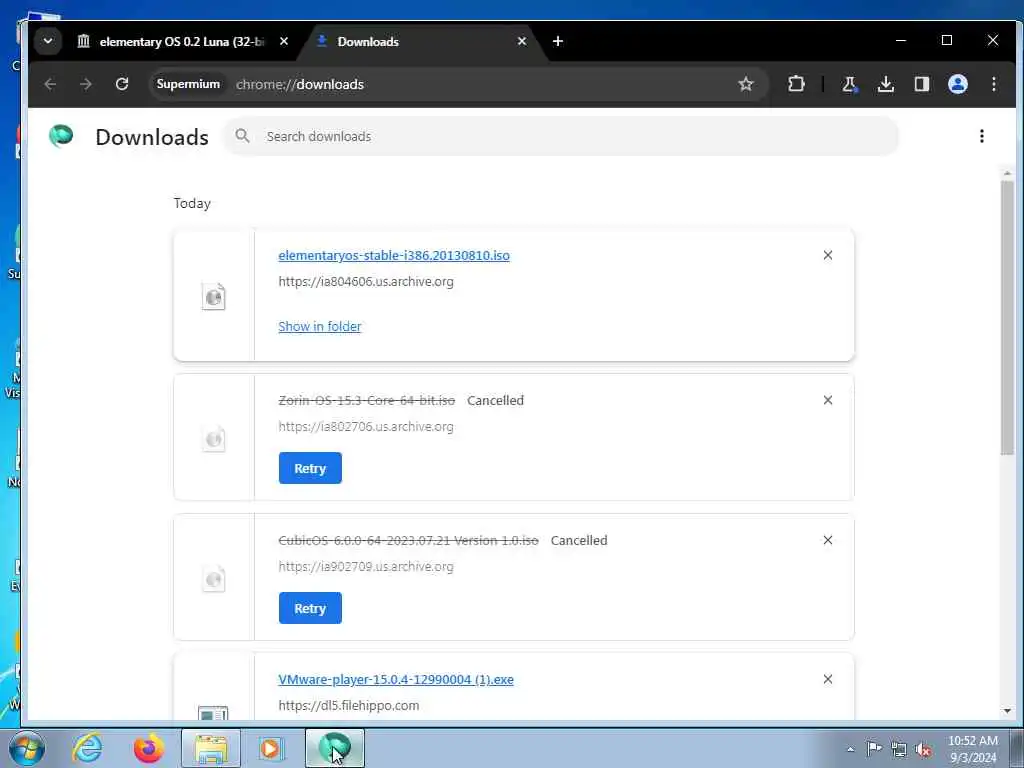1024x768 pixels.
Task: Retry the Zorin-OS-15.3 download
Action: (x=310, y=468)
